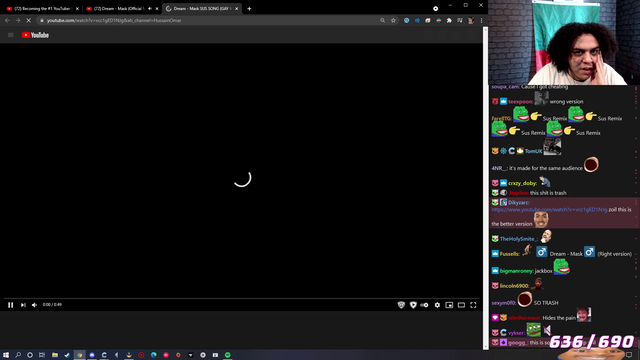Close the 'Dream - Mask (Official' tab
This screenshot has width=640, height=360.
[157, 9]
